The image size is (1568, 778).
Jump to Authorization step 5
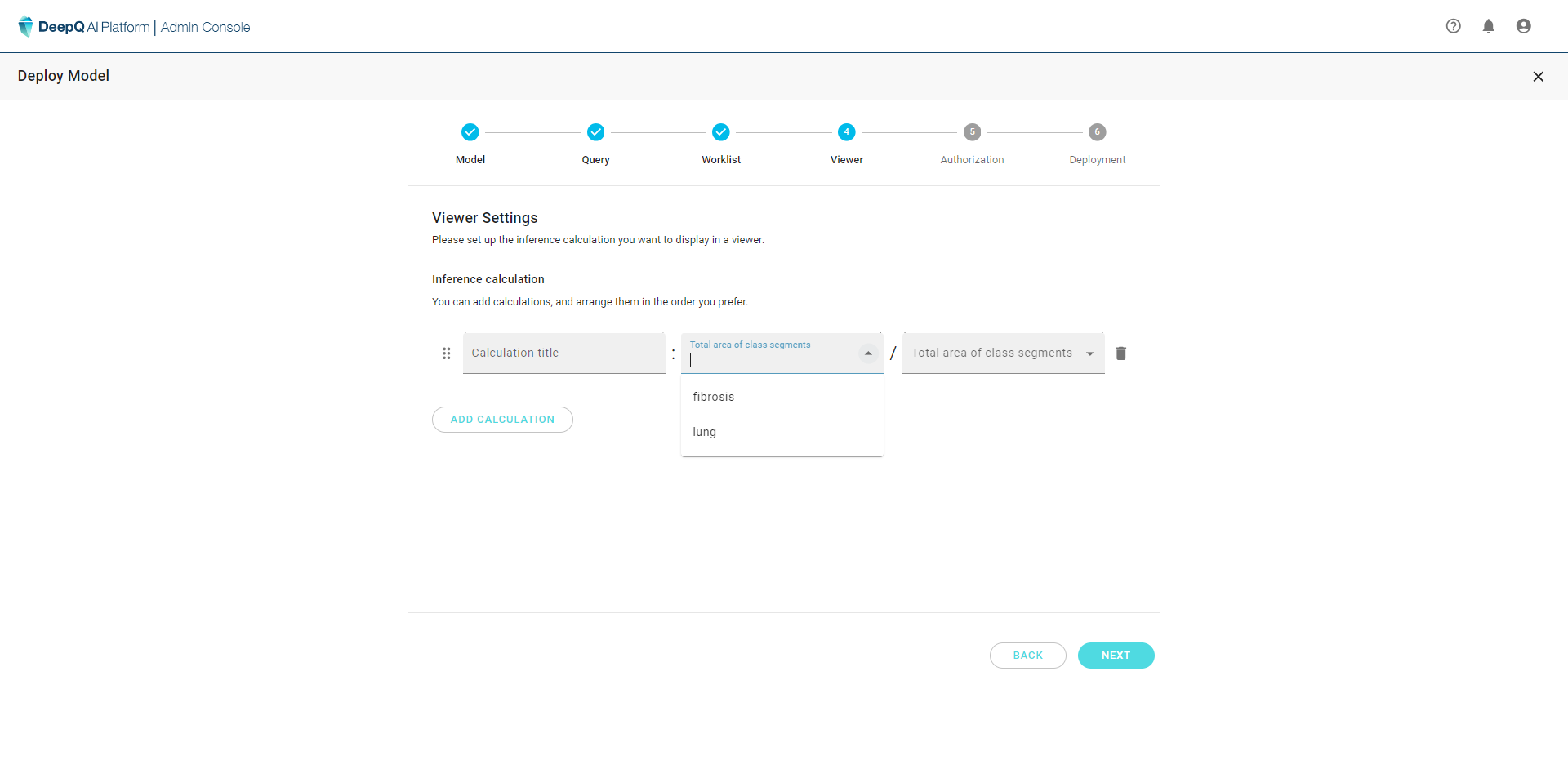tap(972, 132)
